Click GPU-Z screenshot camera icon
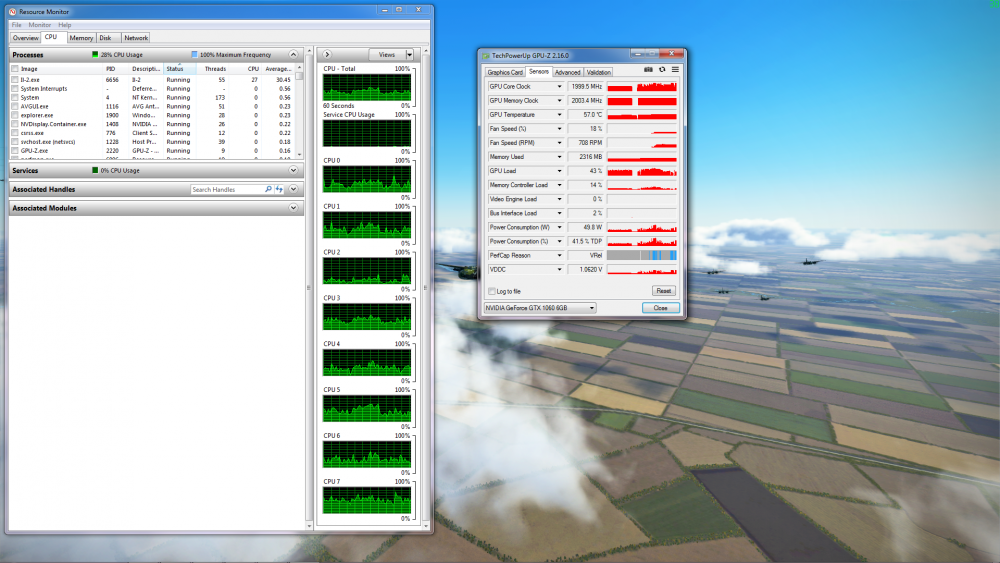The height and width of the screenshot is (563, 1000). click(x=648, y=69)
